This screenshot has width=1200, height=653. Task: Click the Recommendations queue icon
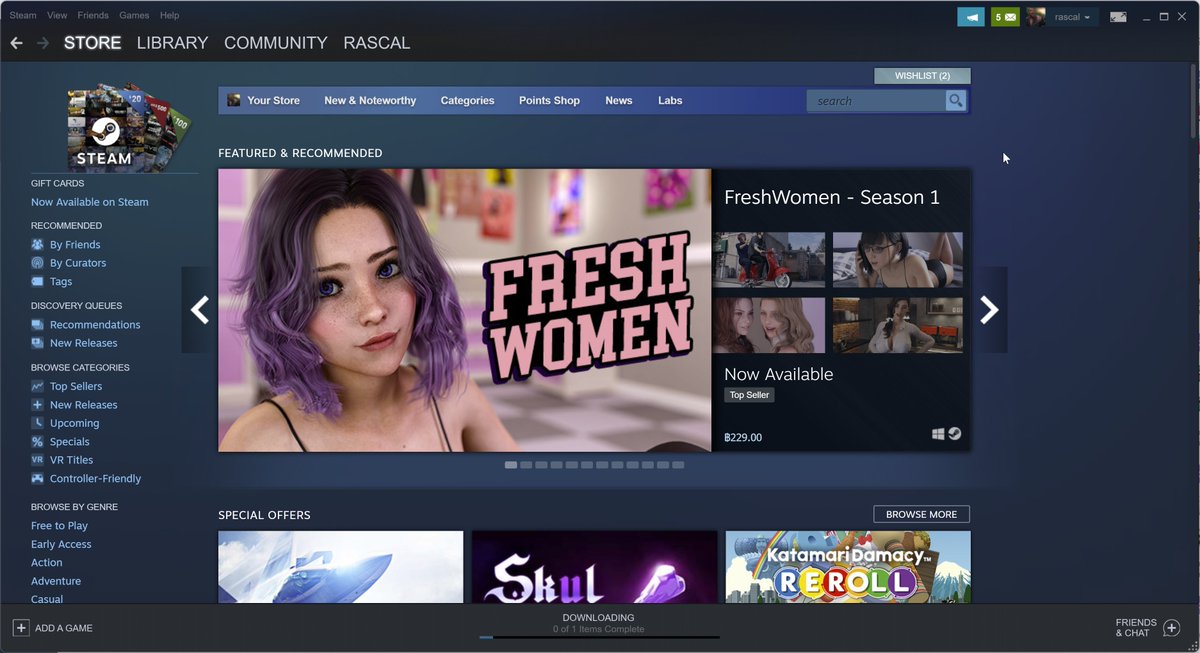(37, 325)
